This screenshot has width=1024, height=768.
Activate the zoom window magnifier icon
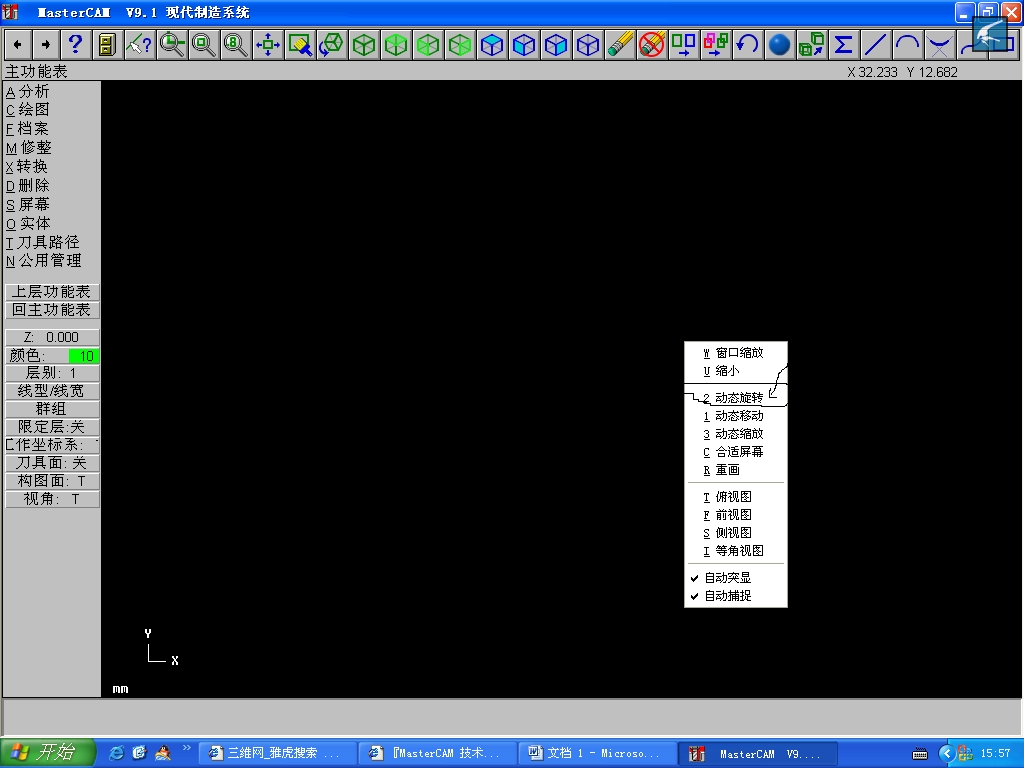172,45
